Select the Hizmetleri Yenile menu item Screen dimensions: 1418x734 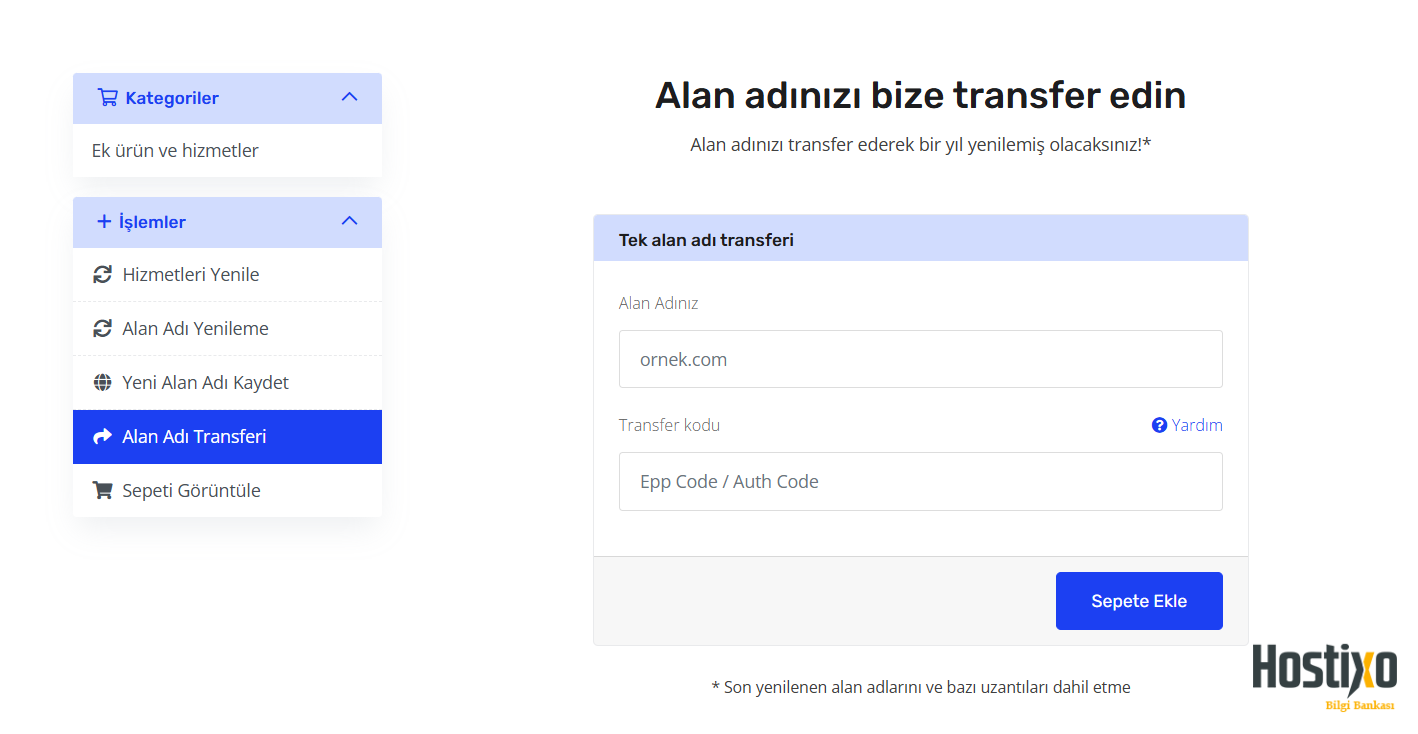[x=190, y=275]
